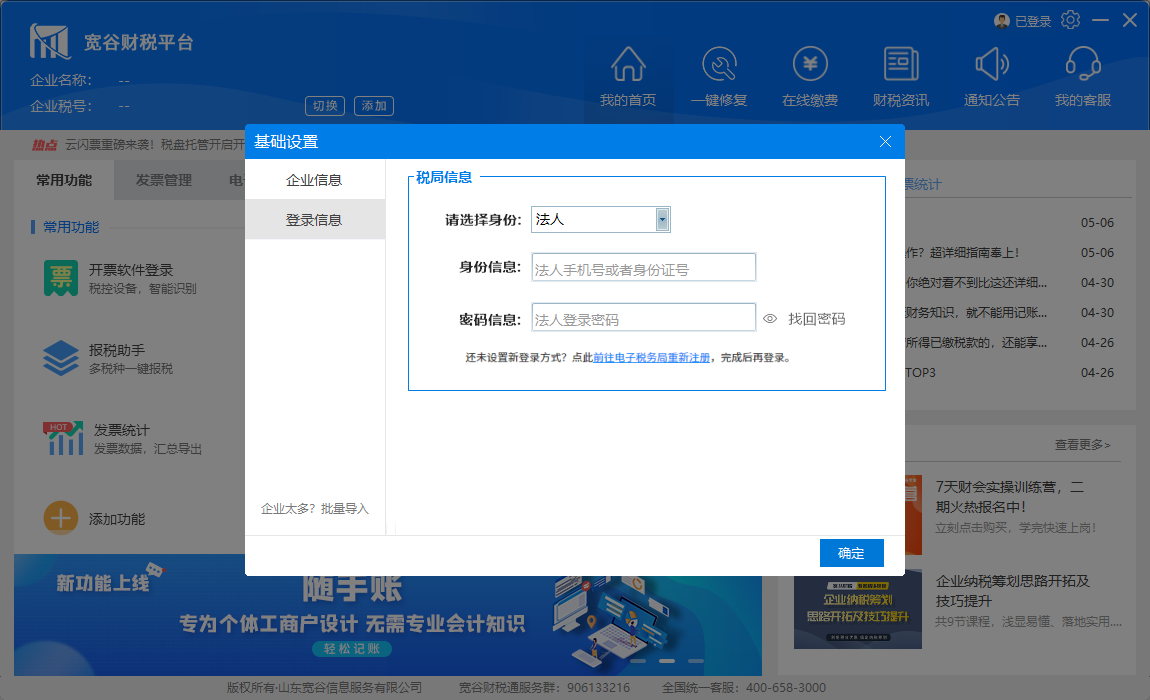Image resolution: width=1150 pixels, height=700 pixels.
Task: Click 批量导入 in the dialog sidebar
Action: [345, 509]
